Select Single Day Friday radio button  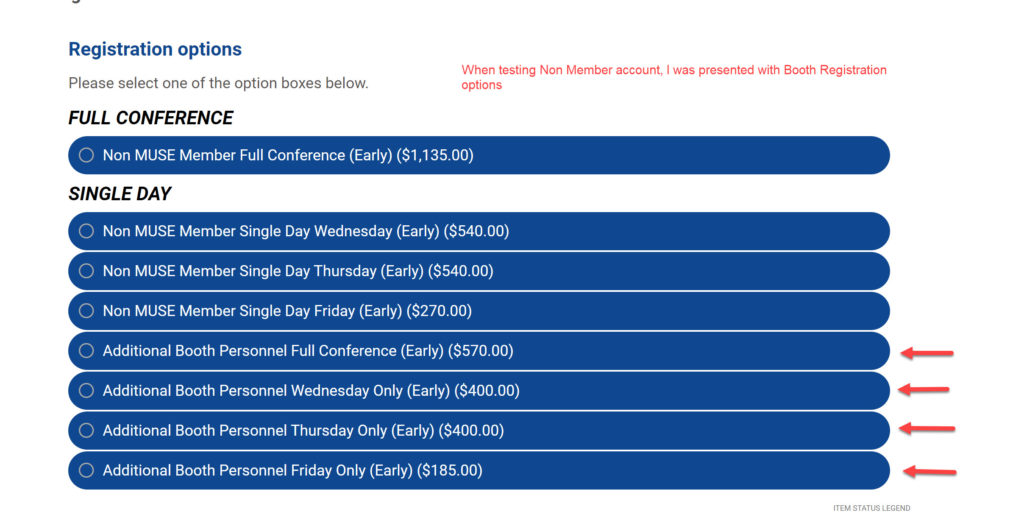click(x=86, y=311)
